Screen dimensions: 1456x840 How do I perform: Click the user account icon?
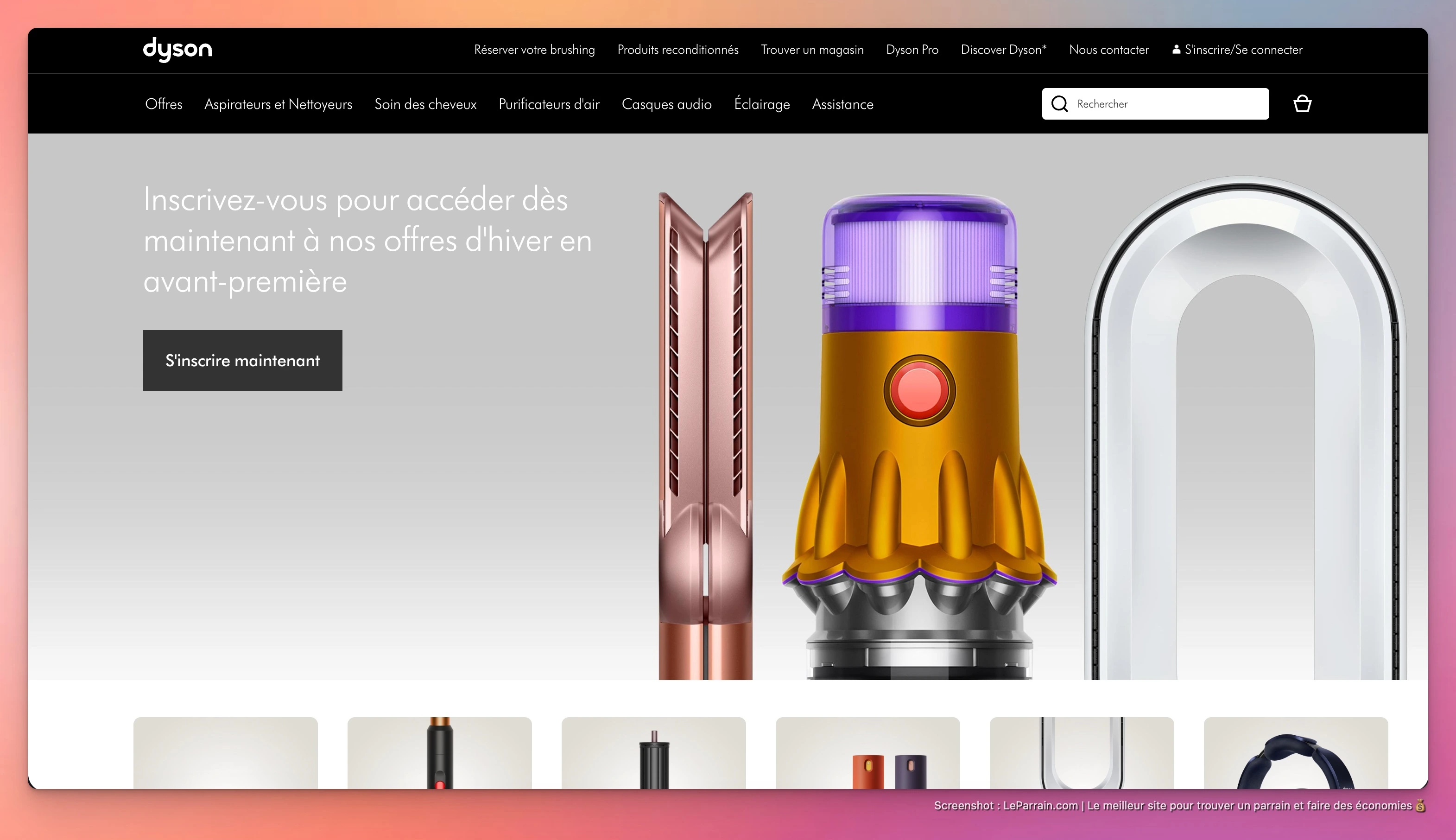[x=1176, y=50]
